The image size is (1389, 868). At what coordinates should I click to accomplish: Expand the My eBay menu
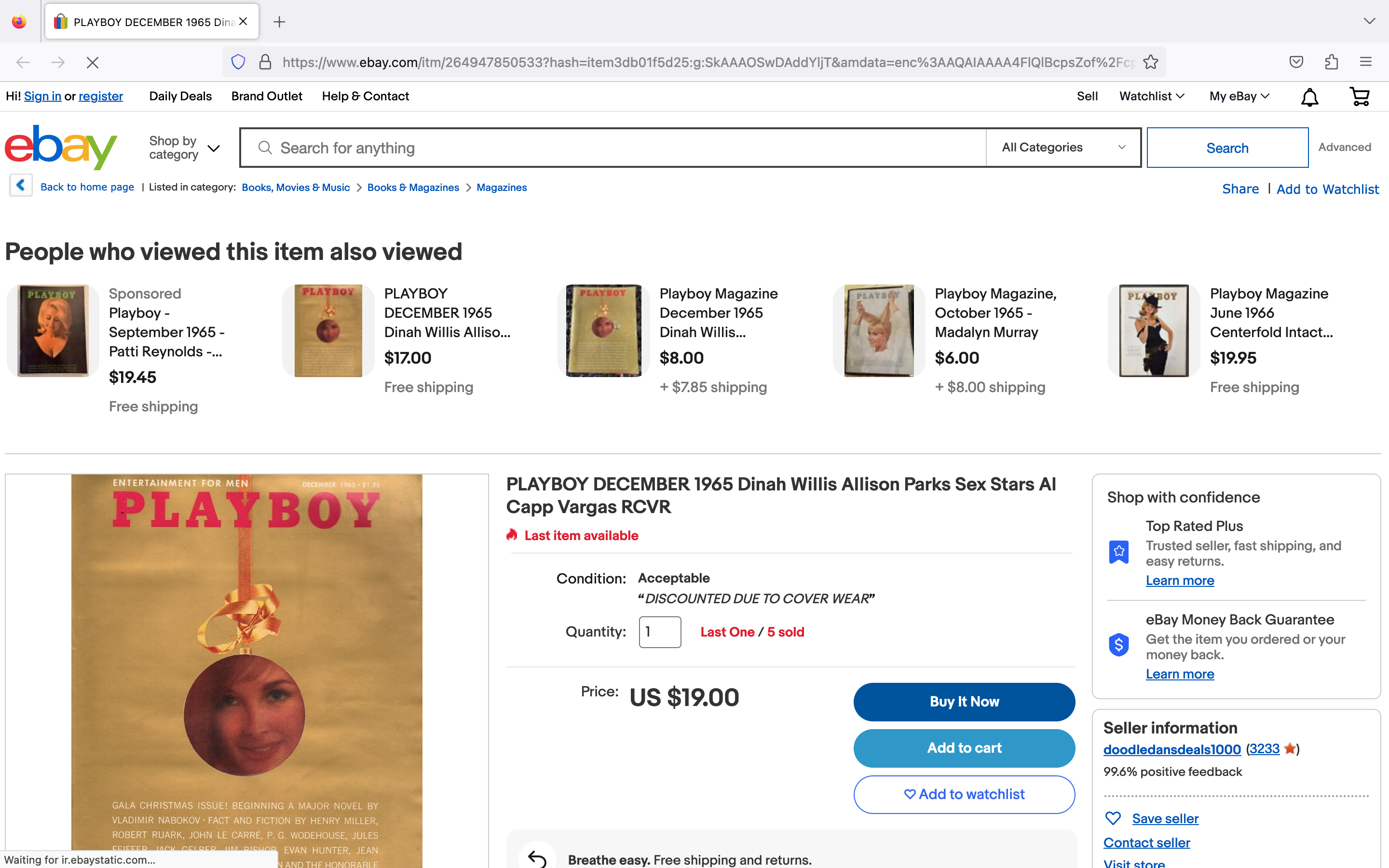pos(1239,96)
